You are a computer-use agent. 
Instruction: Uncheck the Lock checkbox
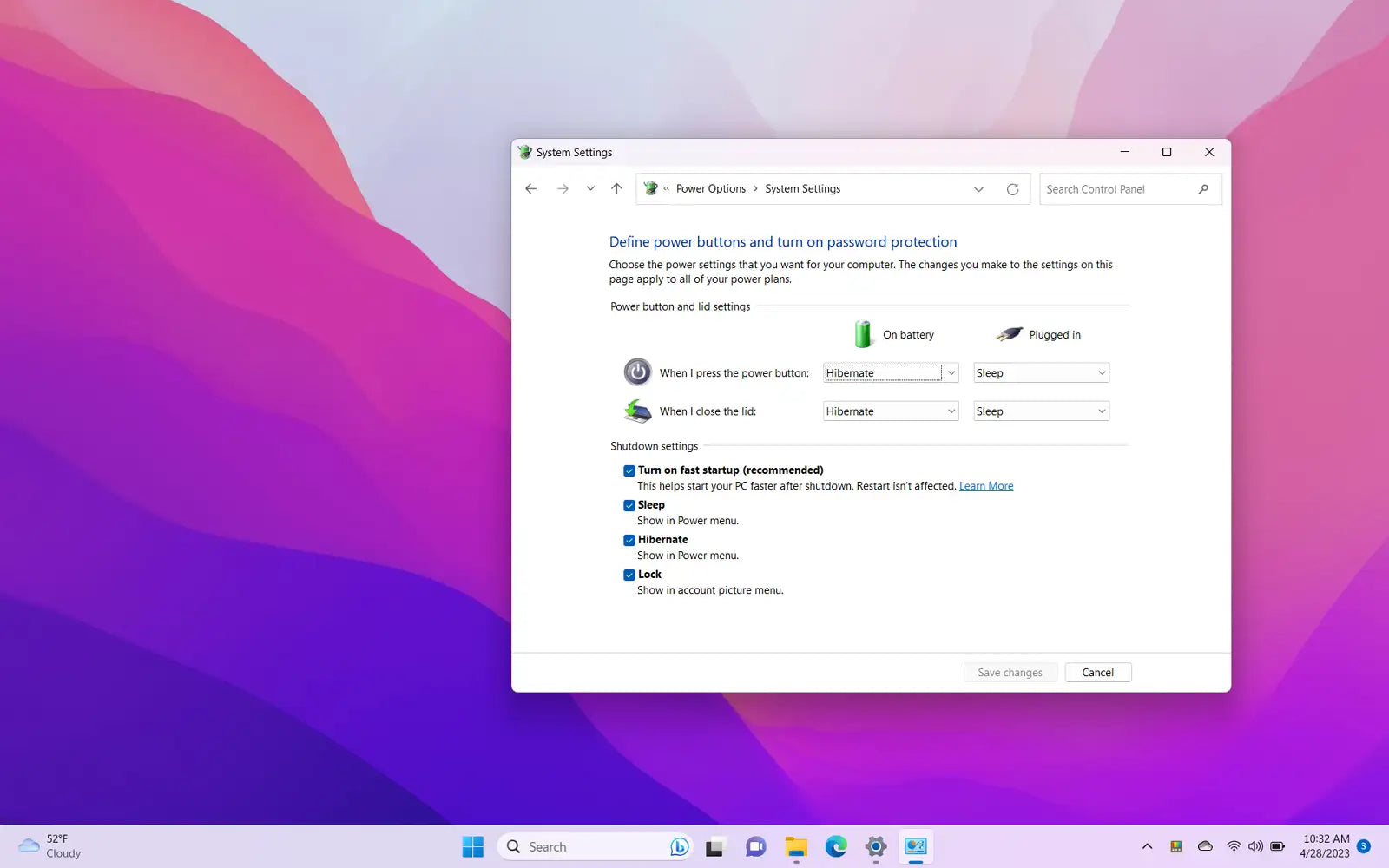pyautogui.click(x=629, y=575)
